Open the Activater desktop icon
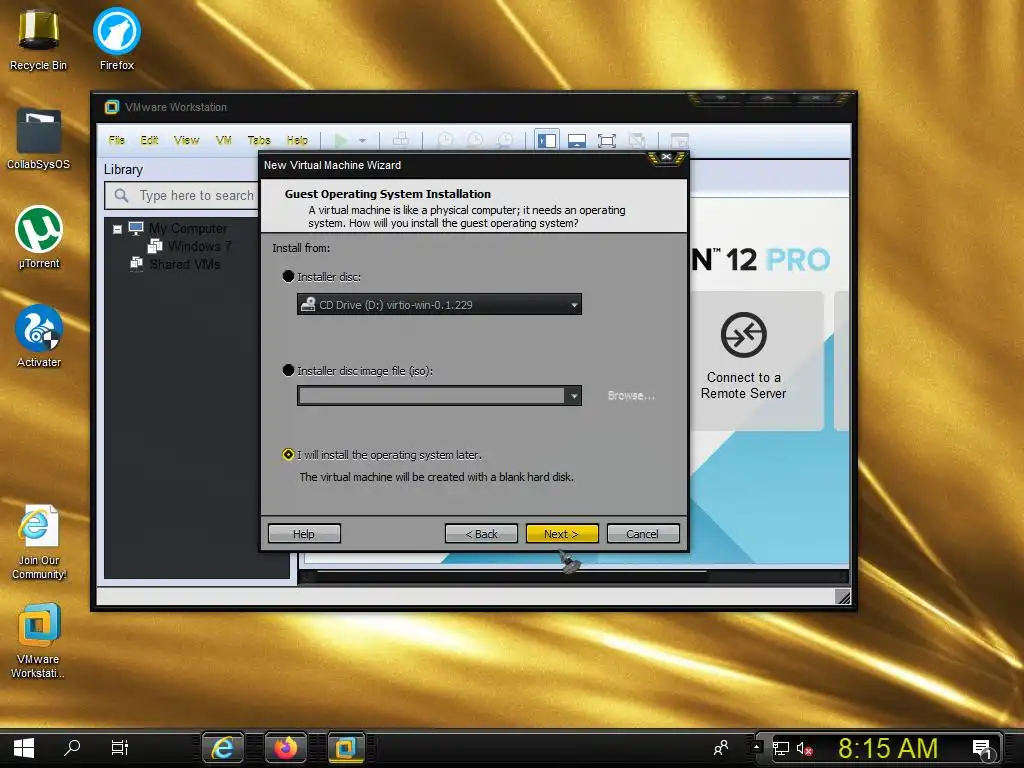This screenshot has height=768, width=1024. click(x=39, y=336)
